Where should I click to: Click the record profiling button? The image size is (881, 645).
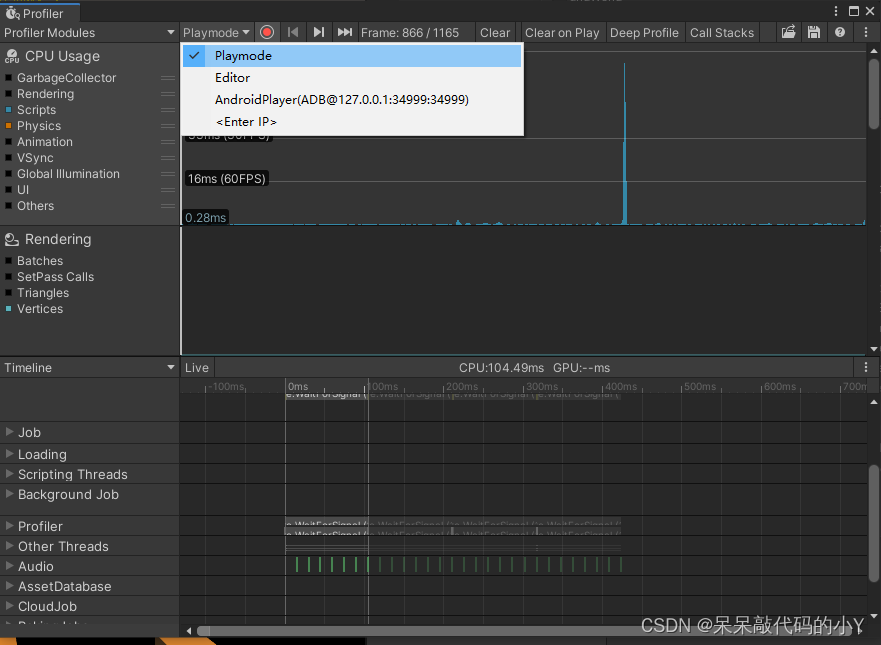point(267,33)
